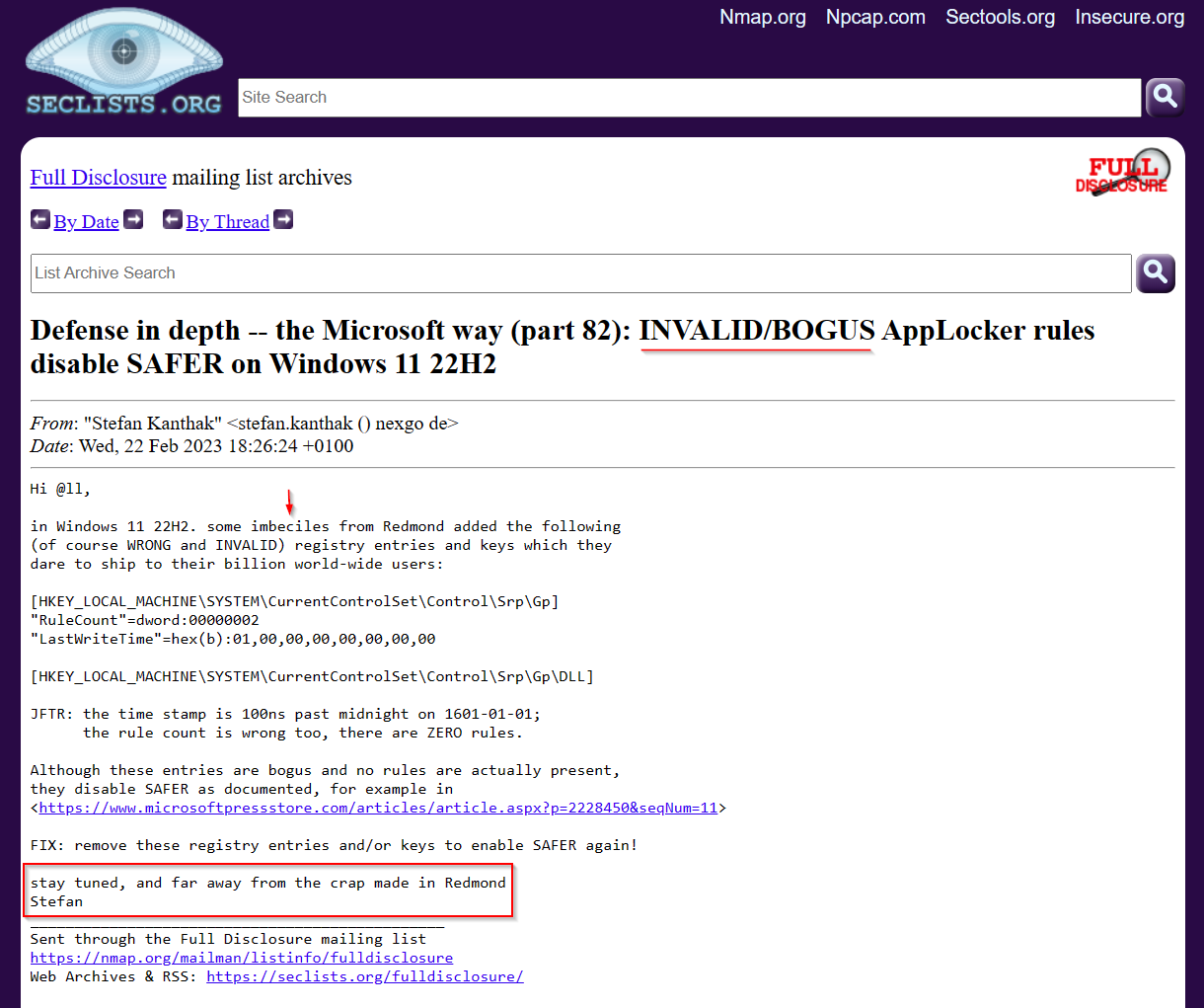Viewport: 1204px width, 1008px height.
Task: Click "Sent through the Full Disclosure mailing list"
Action: coord(228,939)
